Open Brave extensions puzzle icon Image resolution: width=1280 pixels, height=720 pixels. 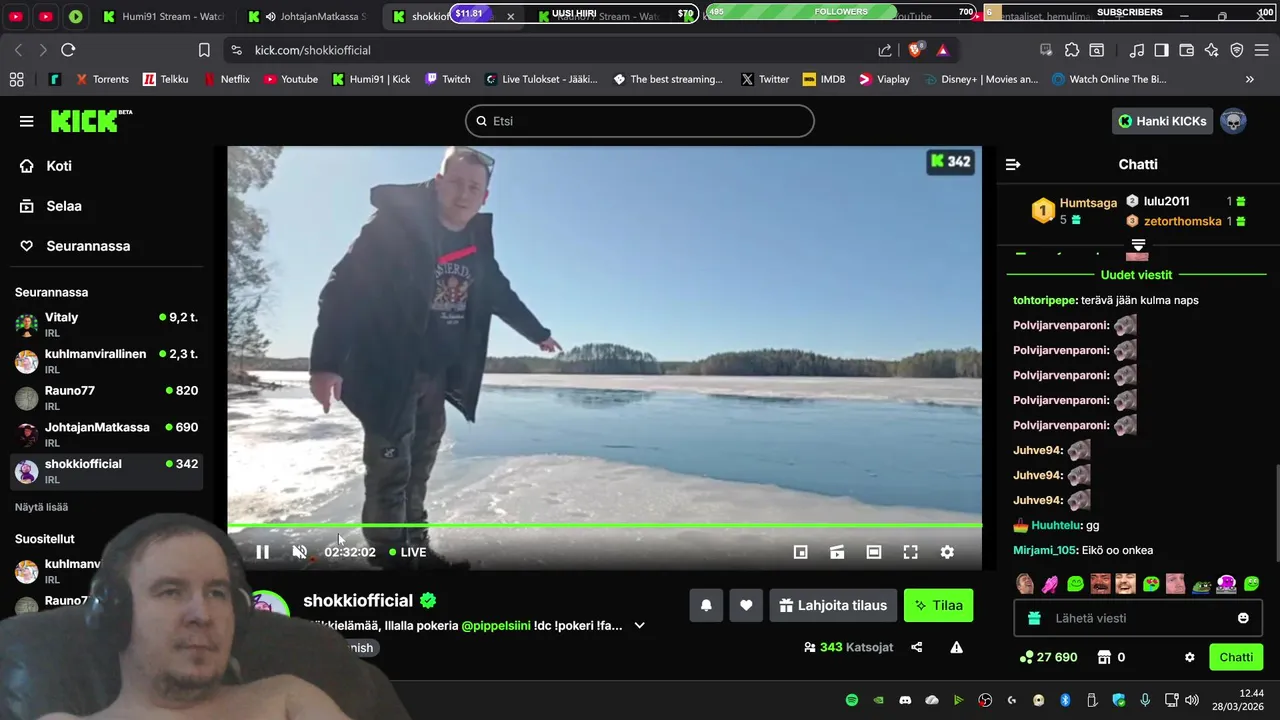1072,50
